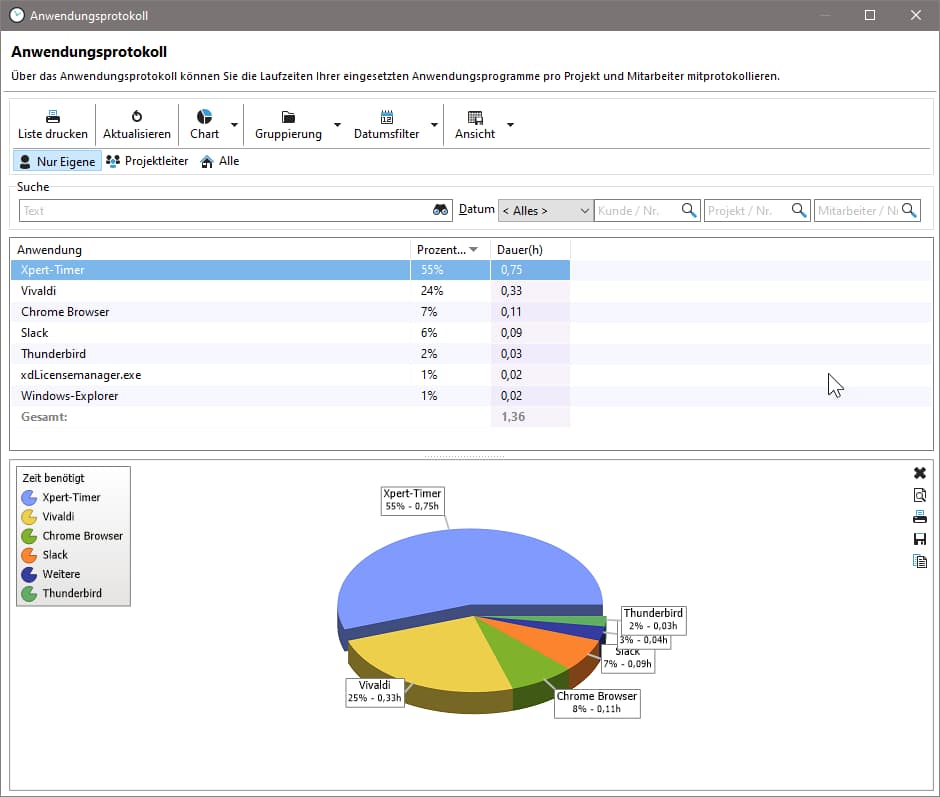The image size is (940, 797).
Task: Click the Ansicht table icon
Action: 475,118
